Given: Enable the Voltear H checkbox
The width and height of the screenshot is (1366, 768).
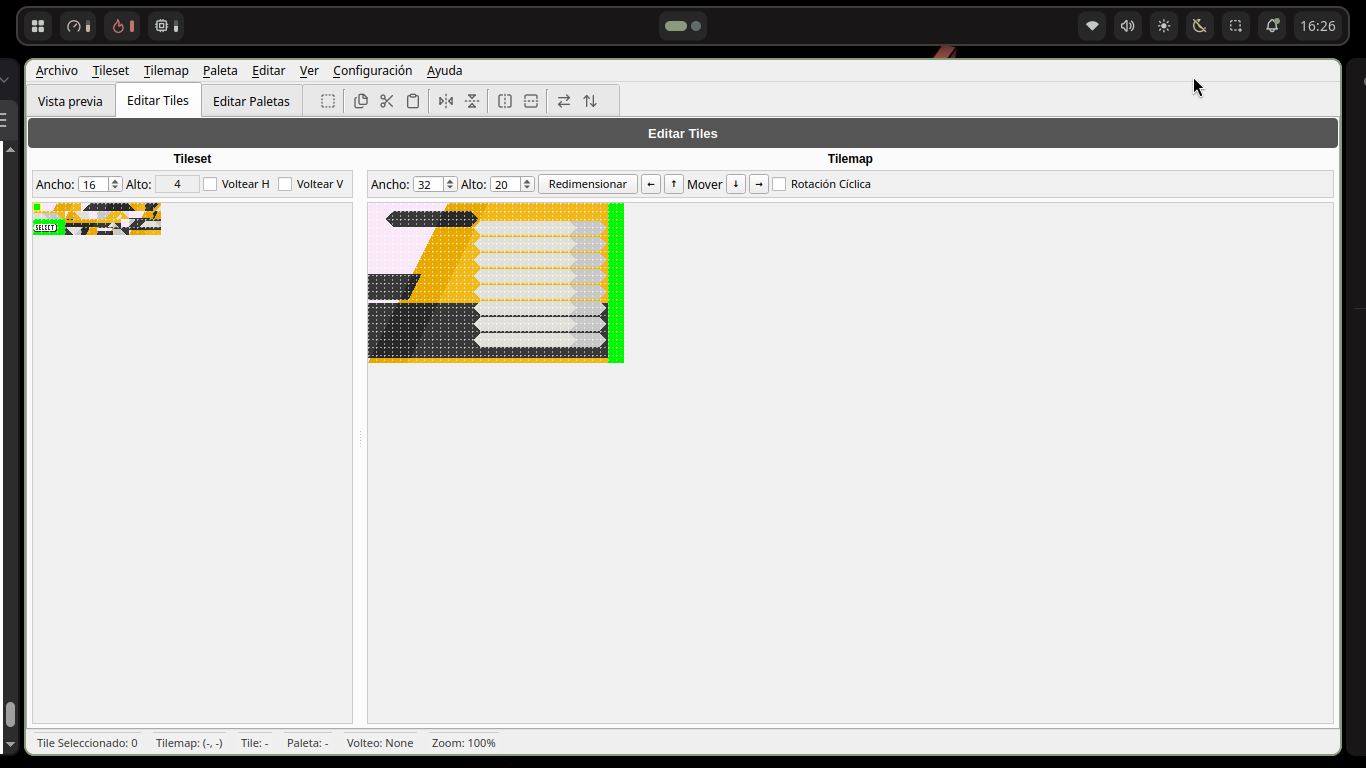Looking at the screenshot, I should point(210,184).
